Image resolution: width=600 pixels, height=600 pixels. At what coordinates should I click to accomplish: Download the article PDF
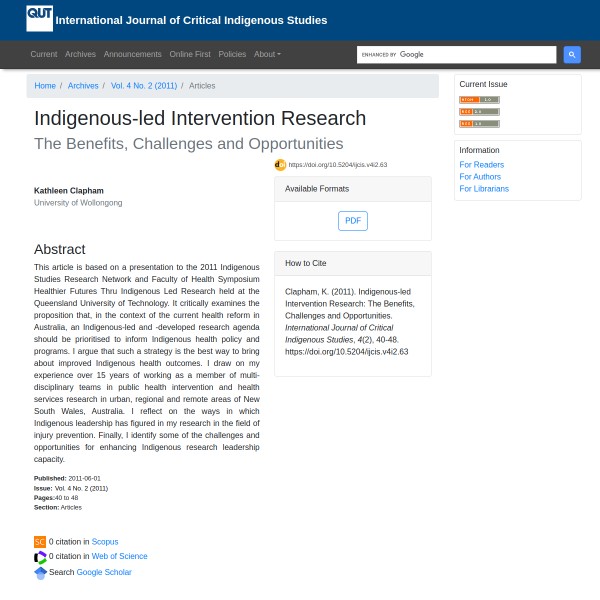tap(353, 221)
